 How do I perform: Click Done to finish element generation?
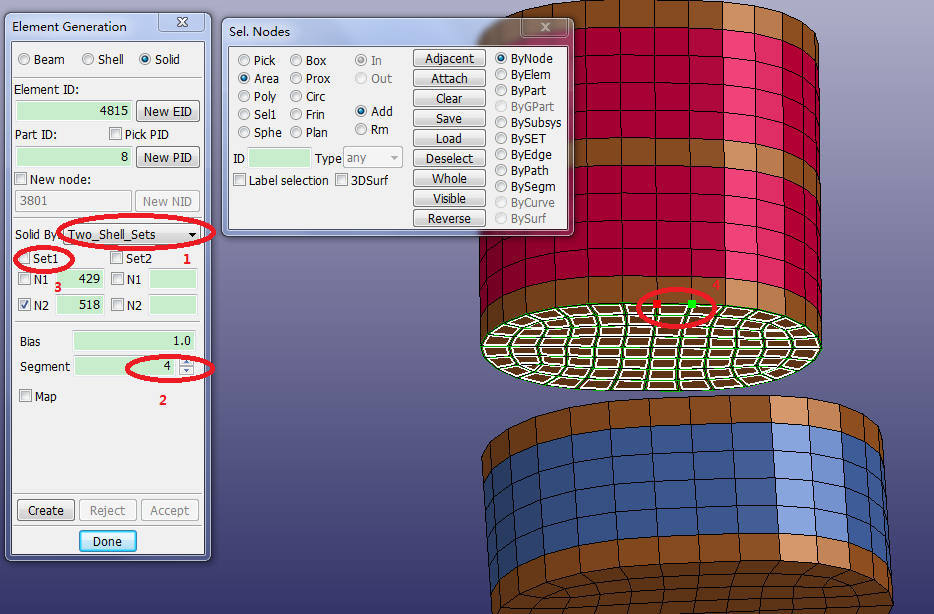[x=107, y=541]
